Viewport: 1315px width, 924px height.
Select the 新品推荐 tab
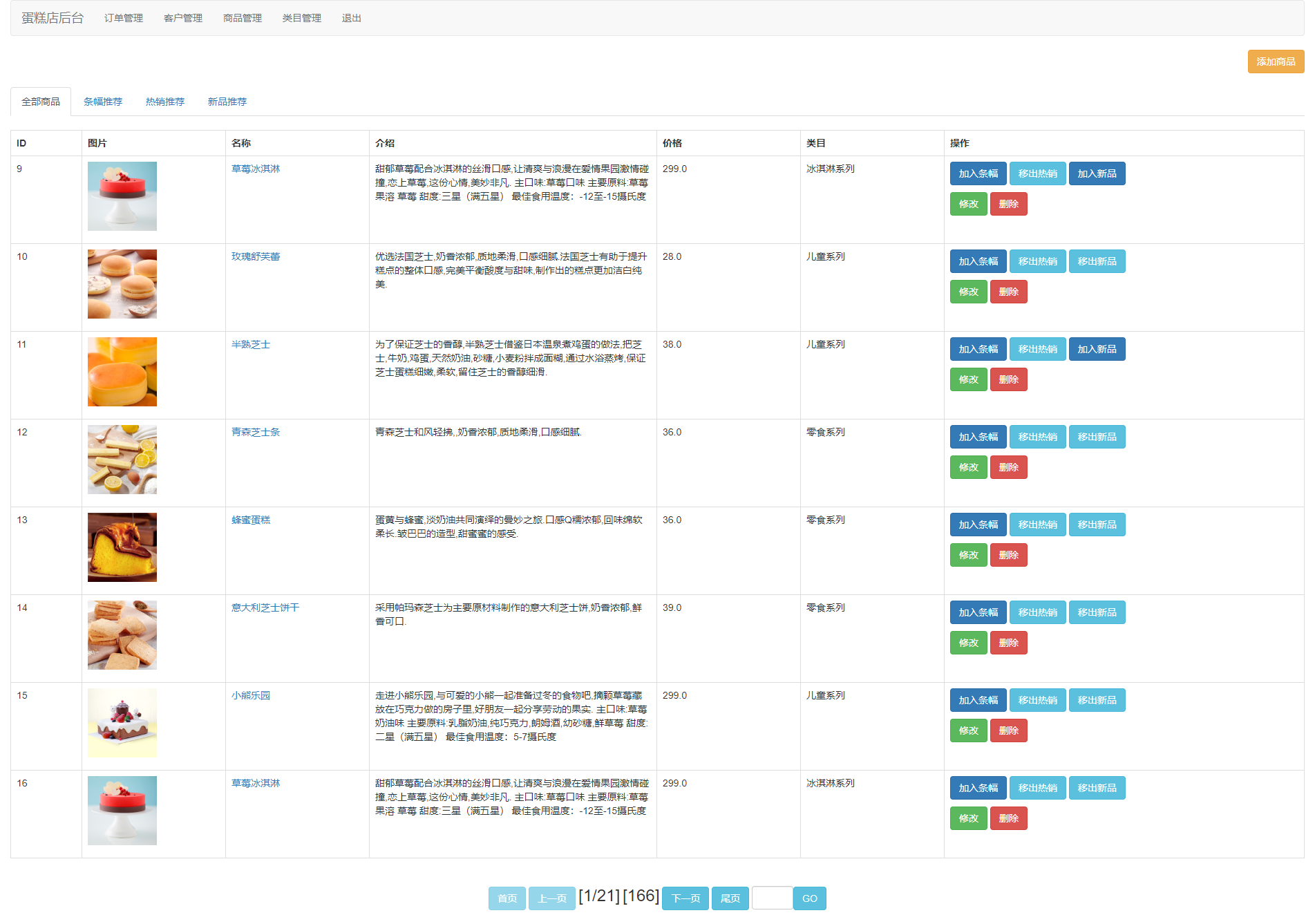click(x=227, y=102)
